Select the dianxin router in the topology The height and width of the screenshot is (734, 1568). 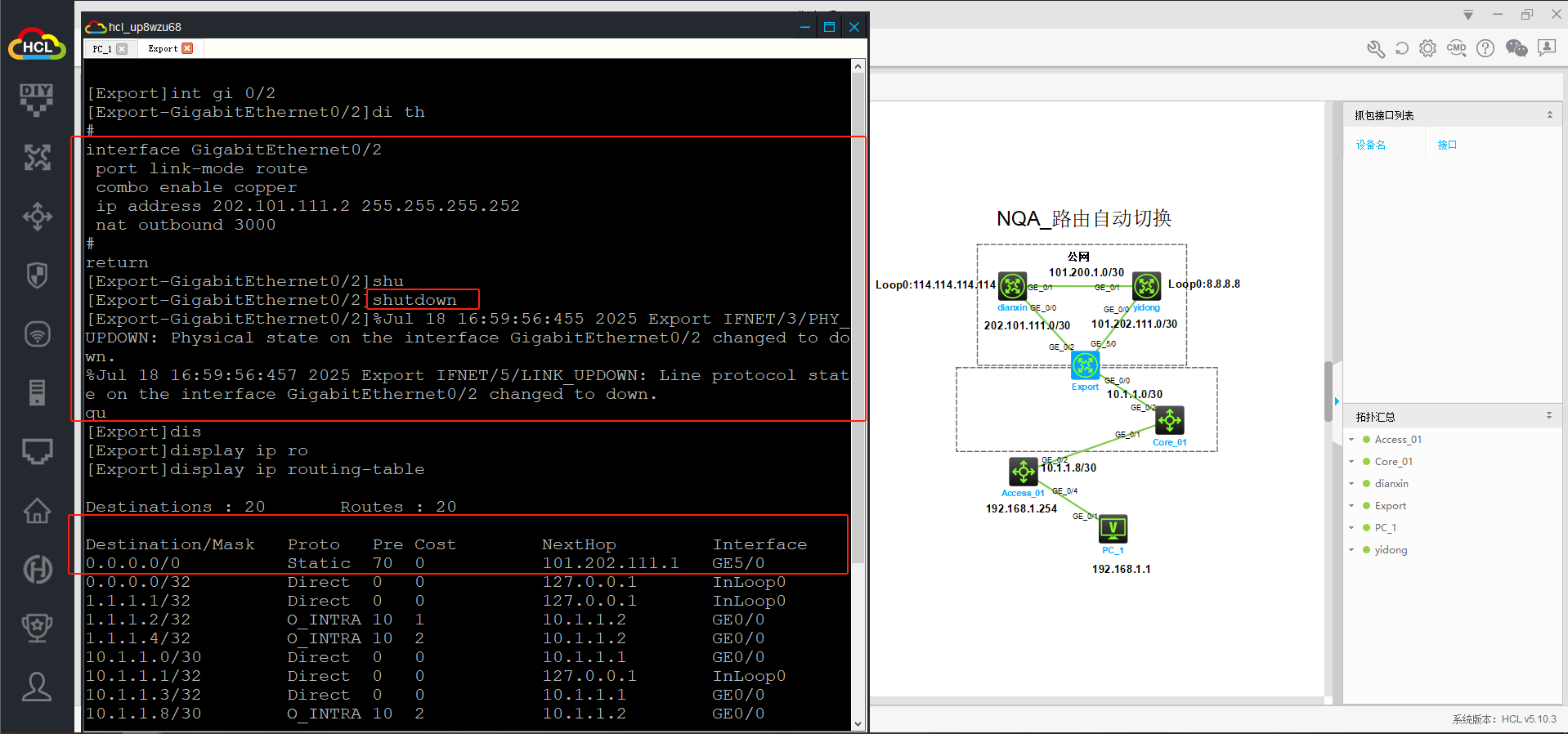pyautogui.click(x=1012, y=286)
